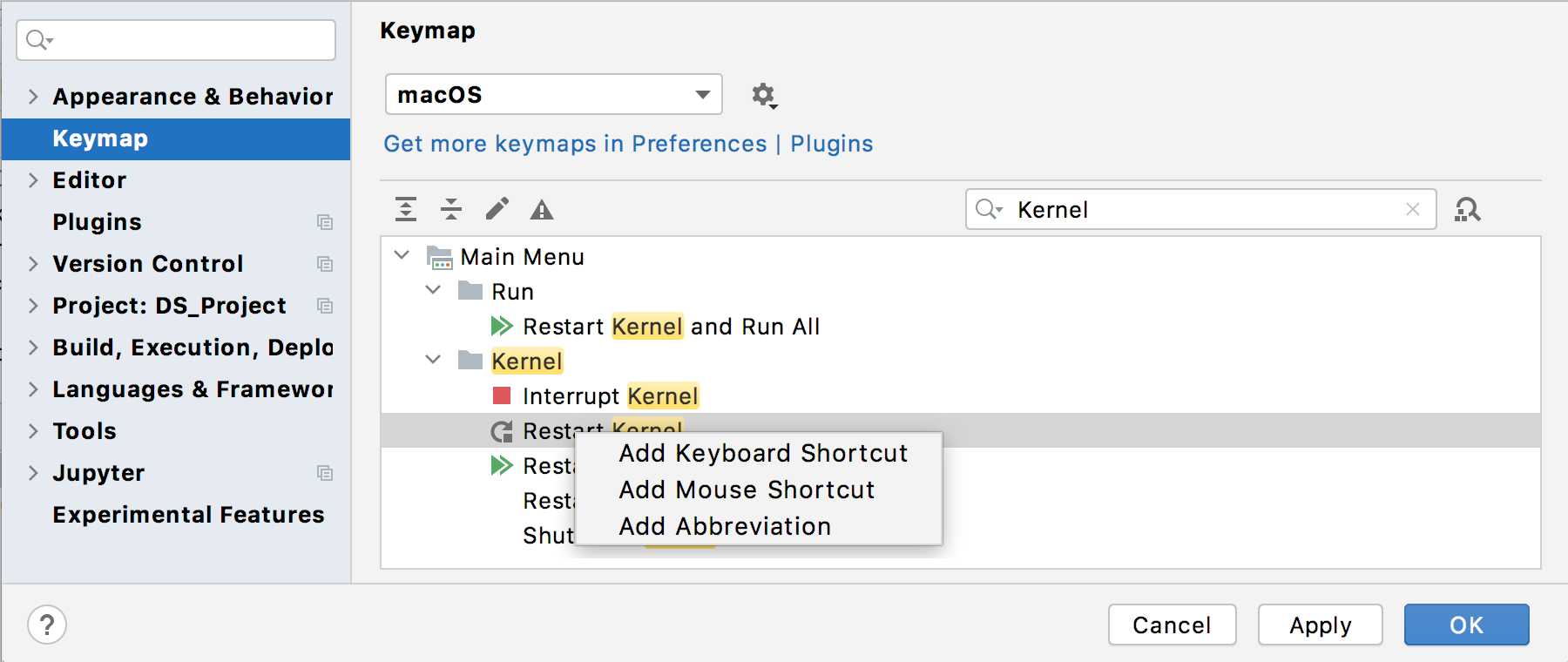The width and height of the screenshot is (1568, 662).
Task: Click the help question mark button
Action: [47, 625]
